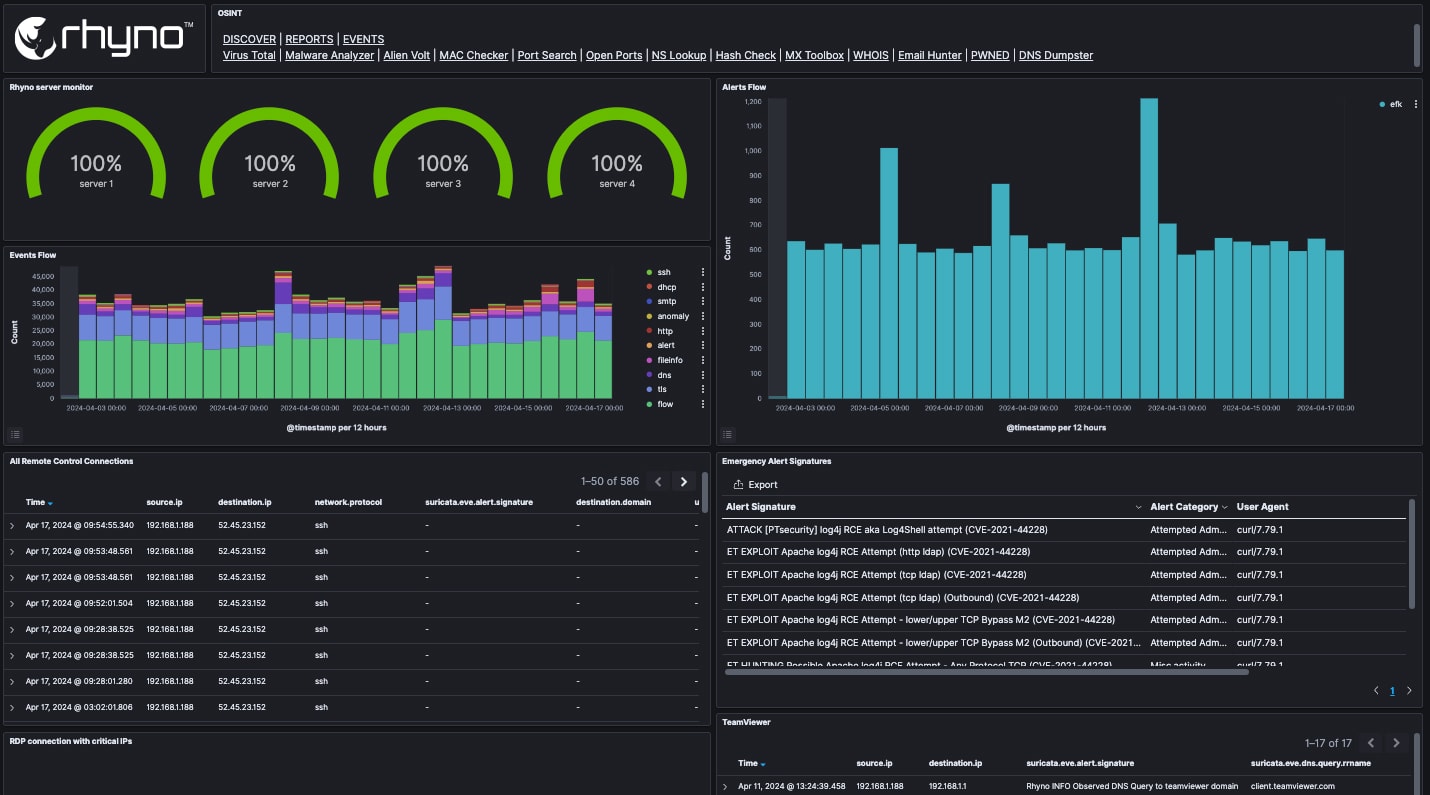This screenshot has height=795, width=1430.
Task: Select page 1 in Emergency Alert Signatures
Action: (1392, 690)
